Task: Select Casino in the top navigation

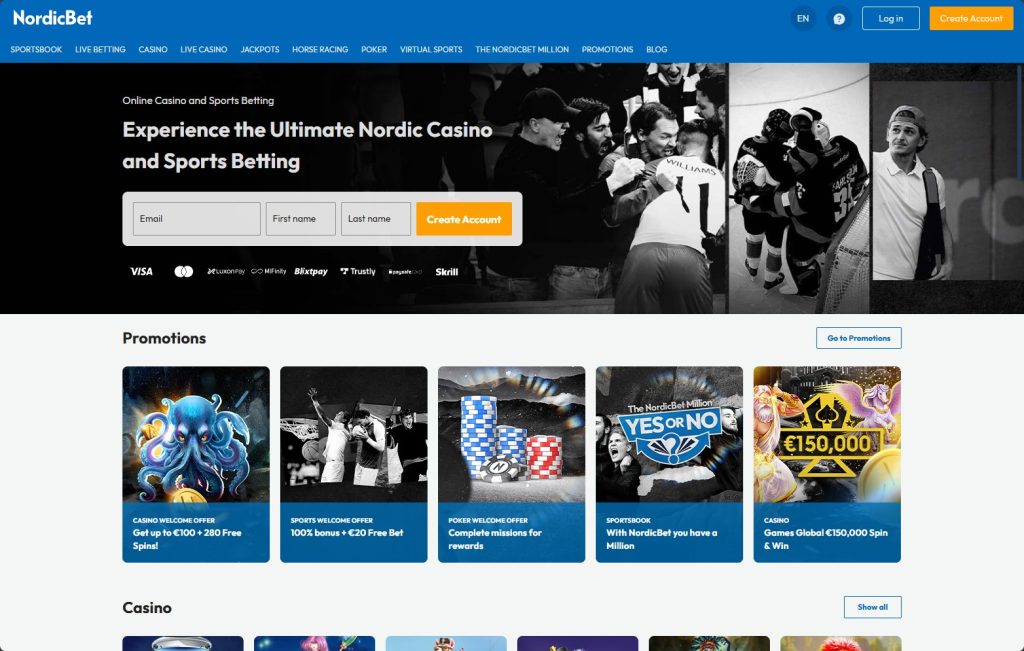Action: tap(153, 50)
